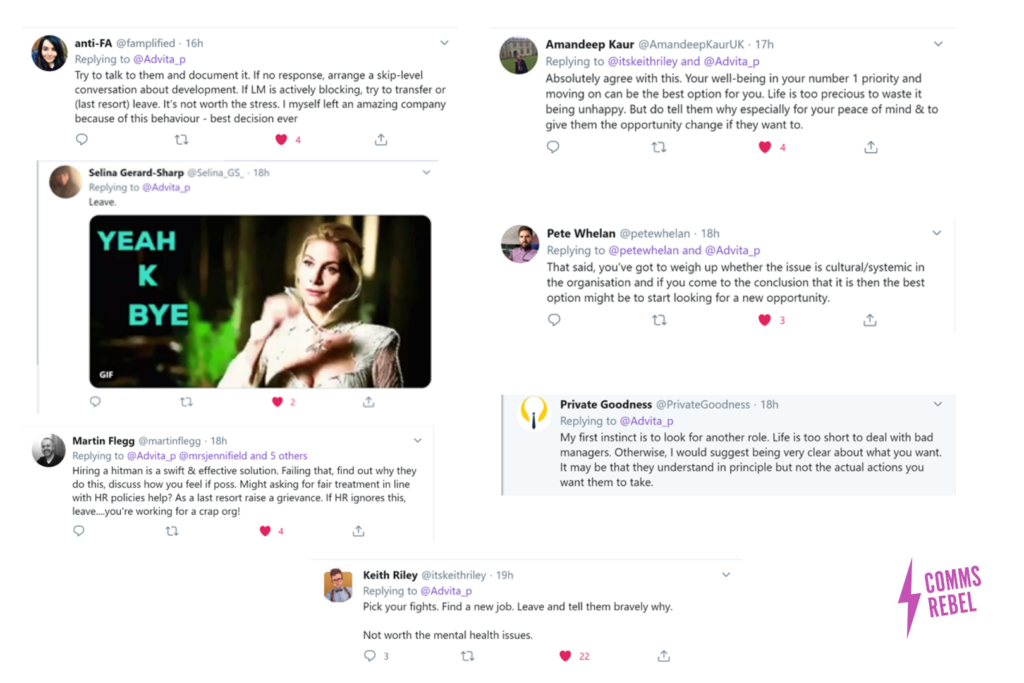Open the chevron menu on Keith Riley's tweet
The image size is (1024, 683).
tap(726, 575)
